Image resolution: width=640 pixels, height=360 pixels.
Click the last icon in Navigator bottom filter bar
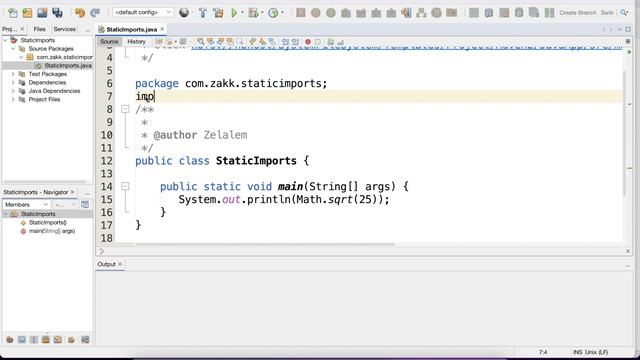tap(85, 340)
